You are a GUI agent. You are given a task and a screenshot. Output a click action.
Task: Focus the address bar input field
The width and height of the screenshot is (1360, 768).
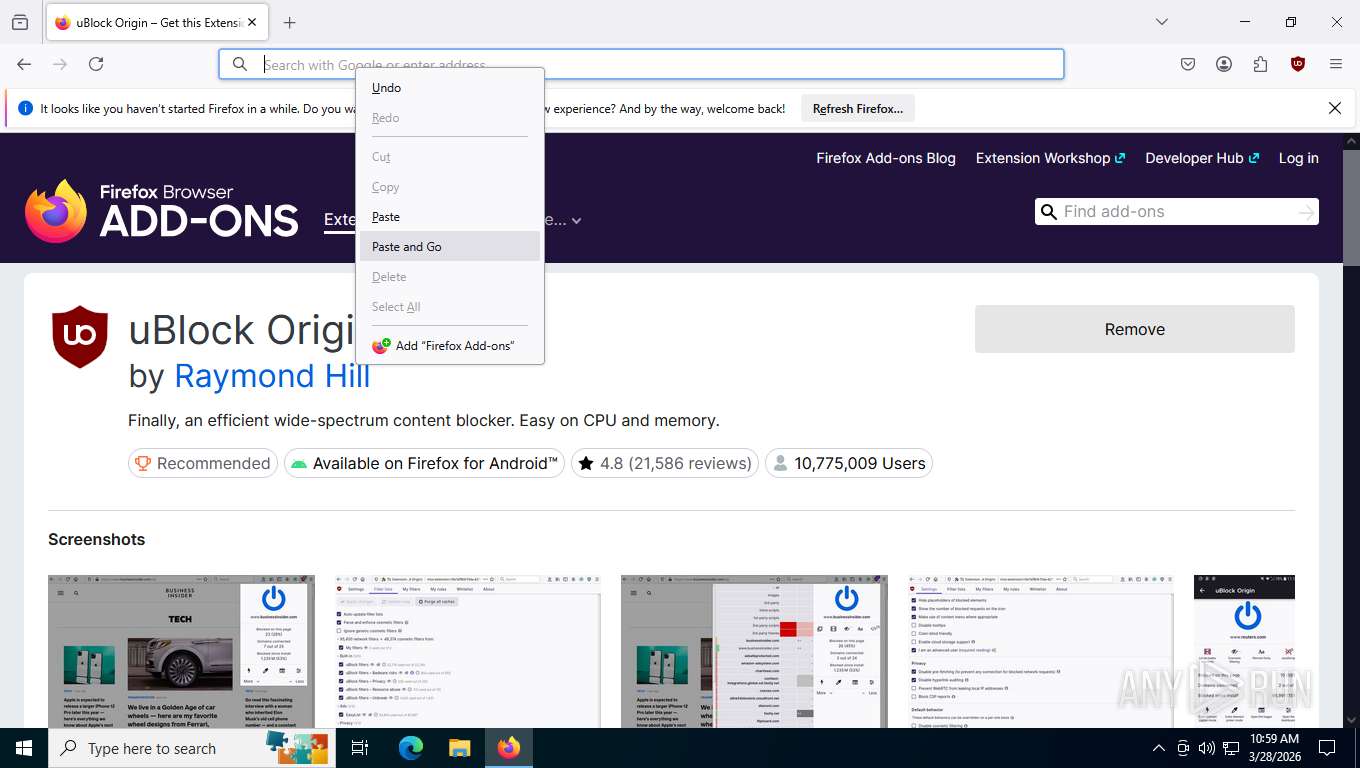(641, 64)
